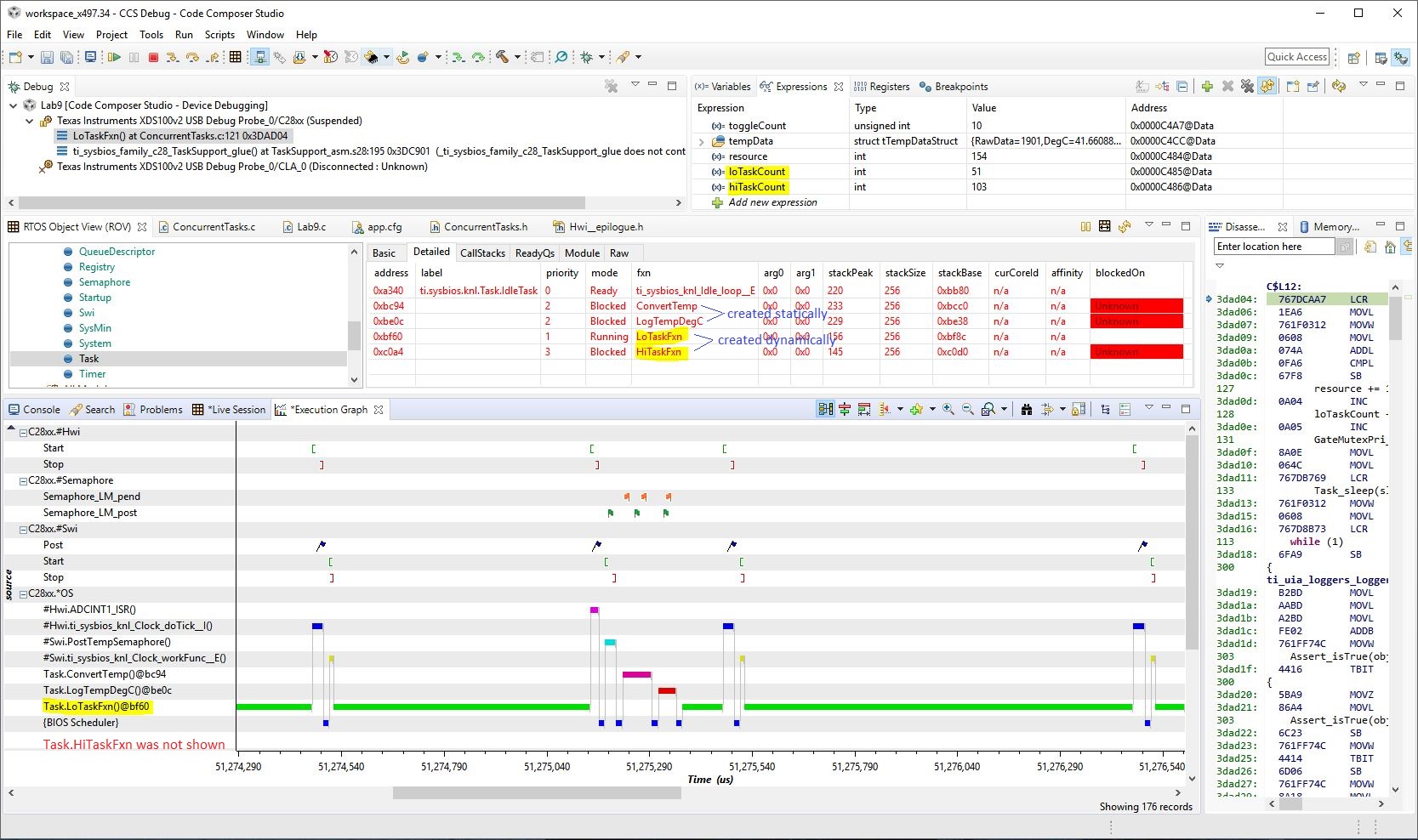Switch to the CallStacks tab
The height and width of the screenshot is (840, 1418).
click(x=482, y=253)
